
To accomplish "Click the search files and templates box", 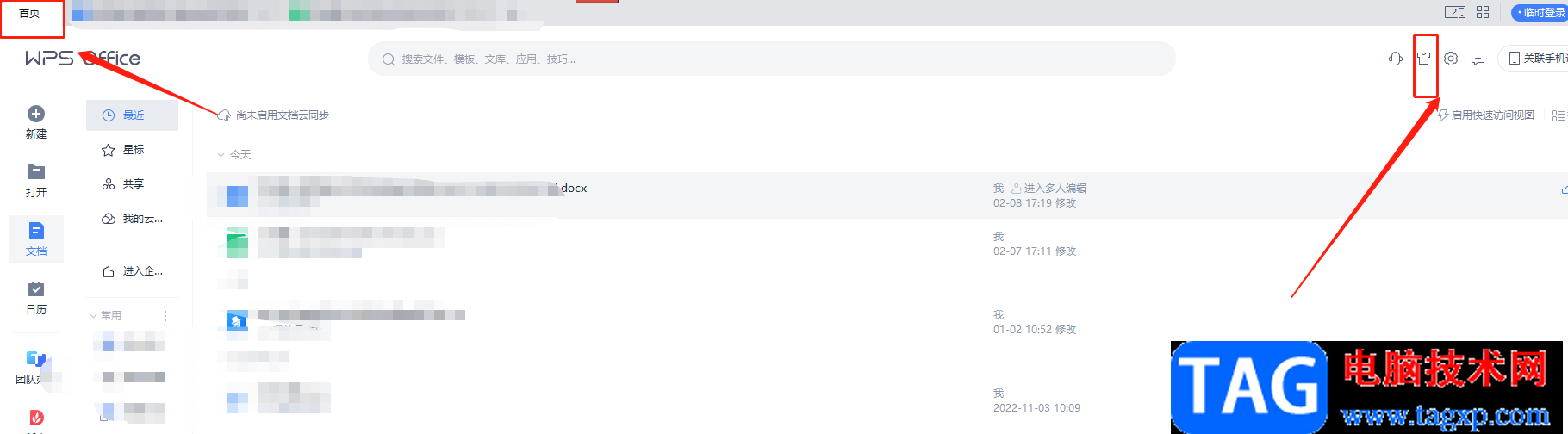I will (772, 59).
